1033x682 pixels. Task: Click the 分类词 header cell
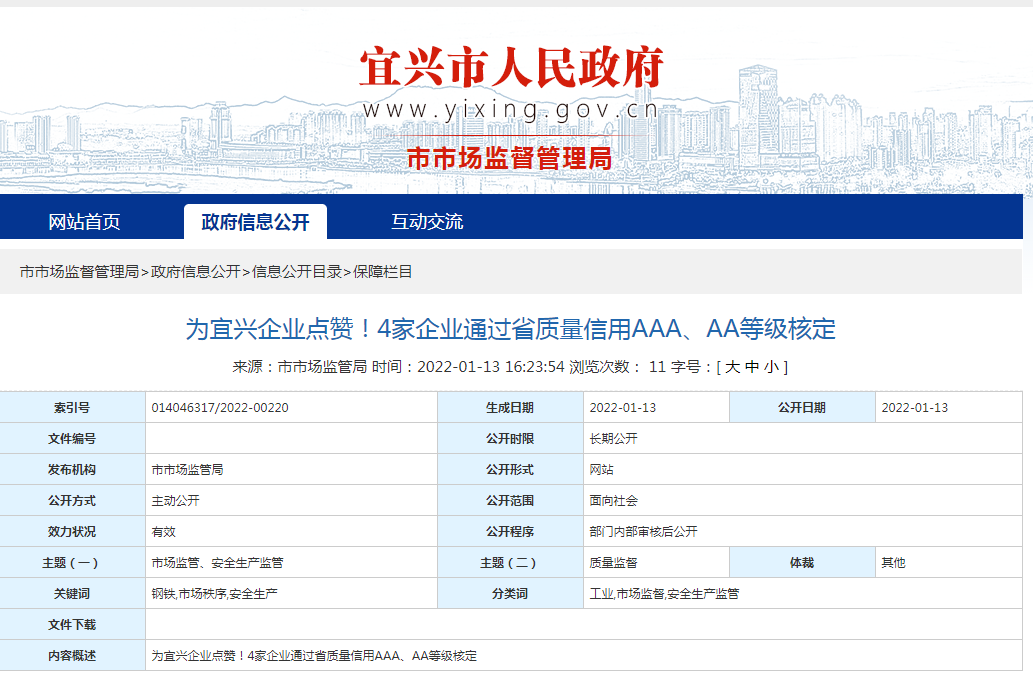coord(510,594)
